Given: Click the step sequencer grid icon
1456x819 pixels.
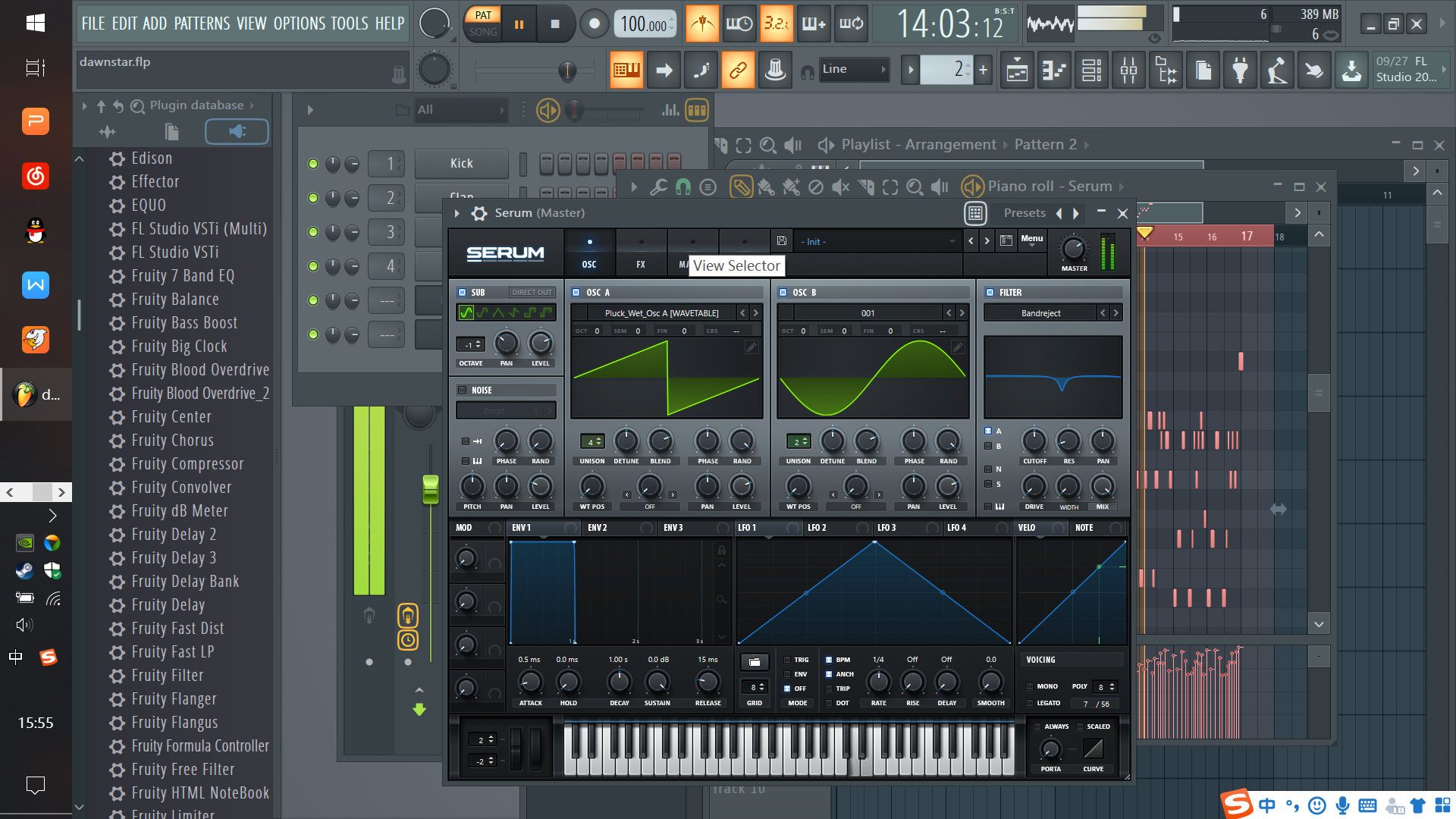Looking at the screenshot, I should (696, 110).
